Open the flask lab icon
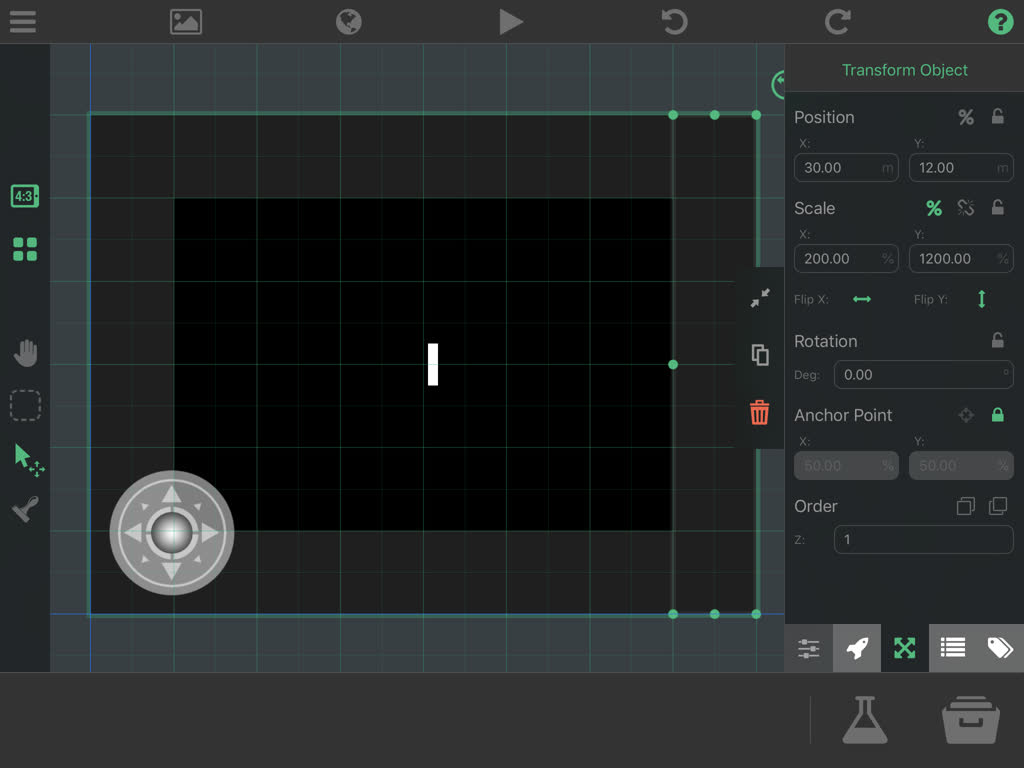The image size is (1024, 768). tap(865, 720)
